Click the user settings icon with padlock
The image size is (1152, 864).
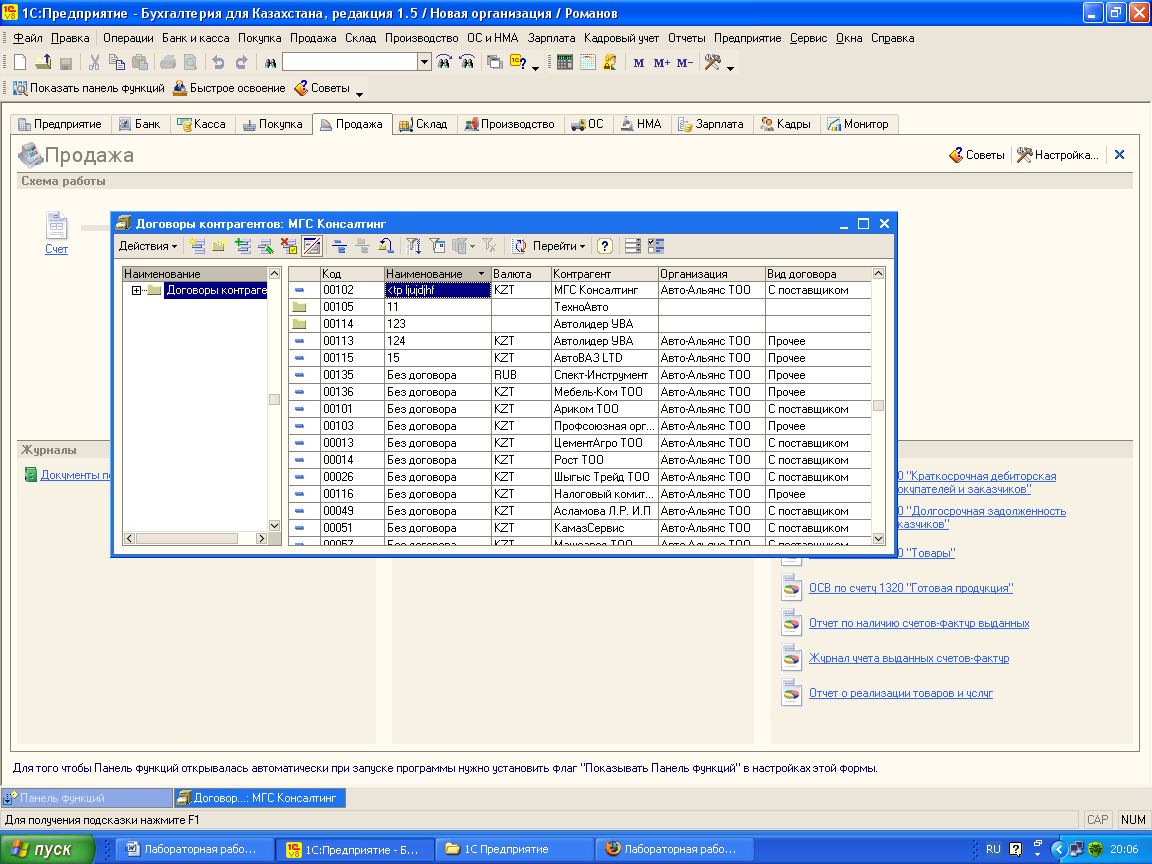[x=610, y=63]
